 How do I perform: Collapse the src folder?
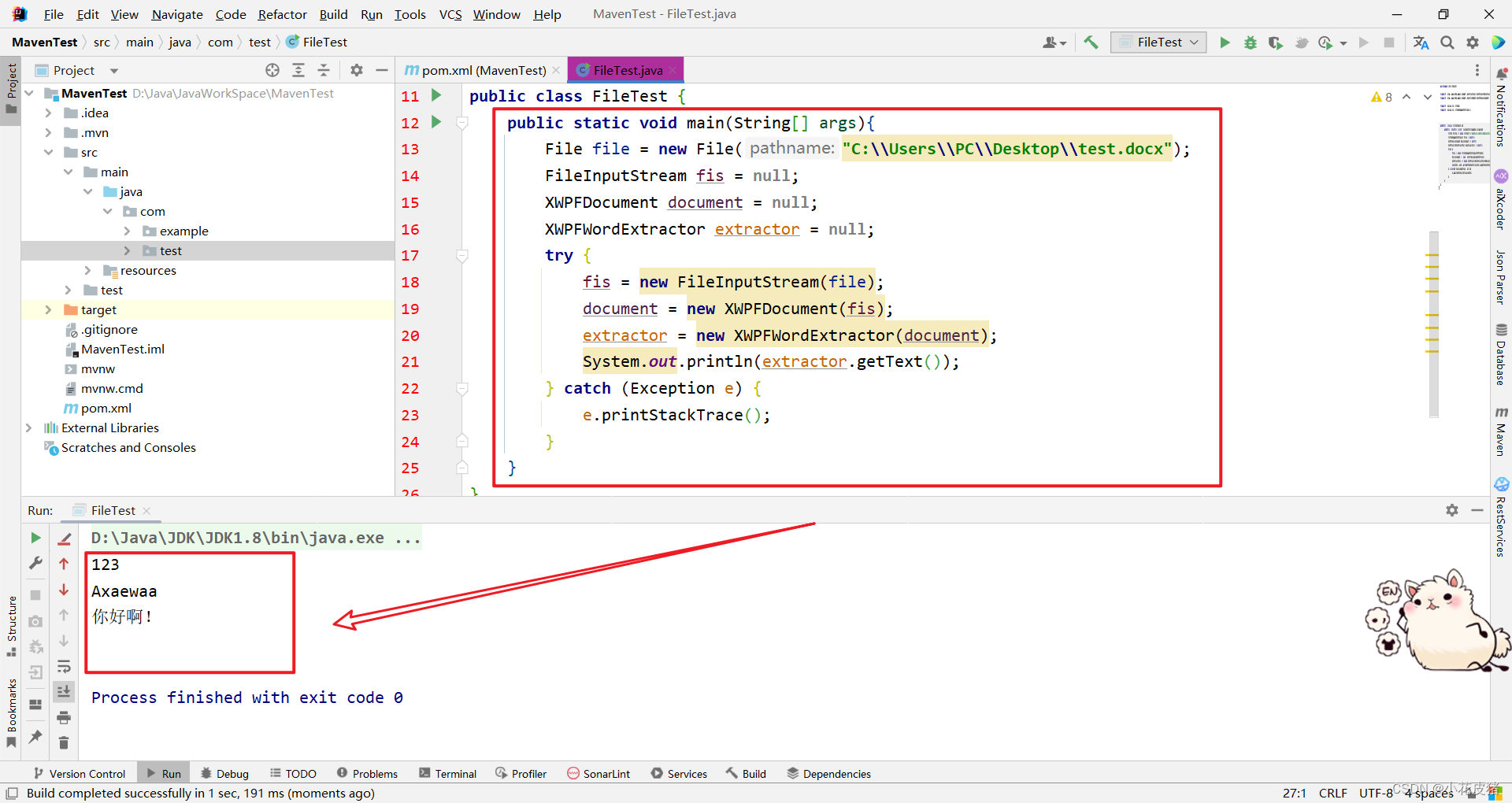point(48,152)
